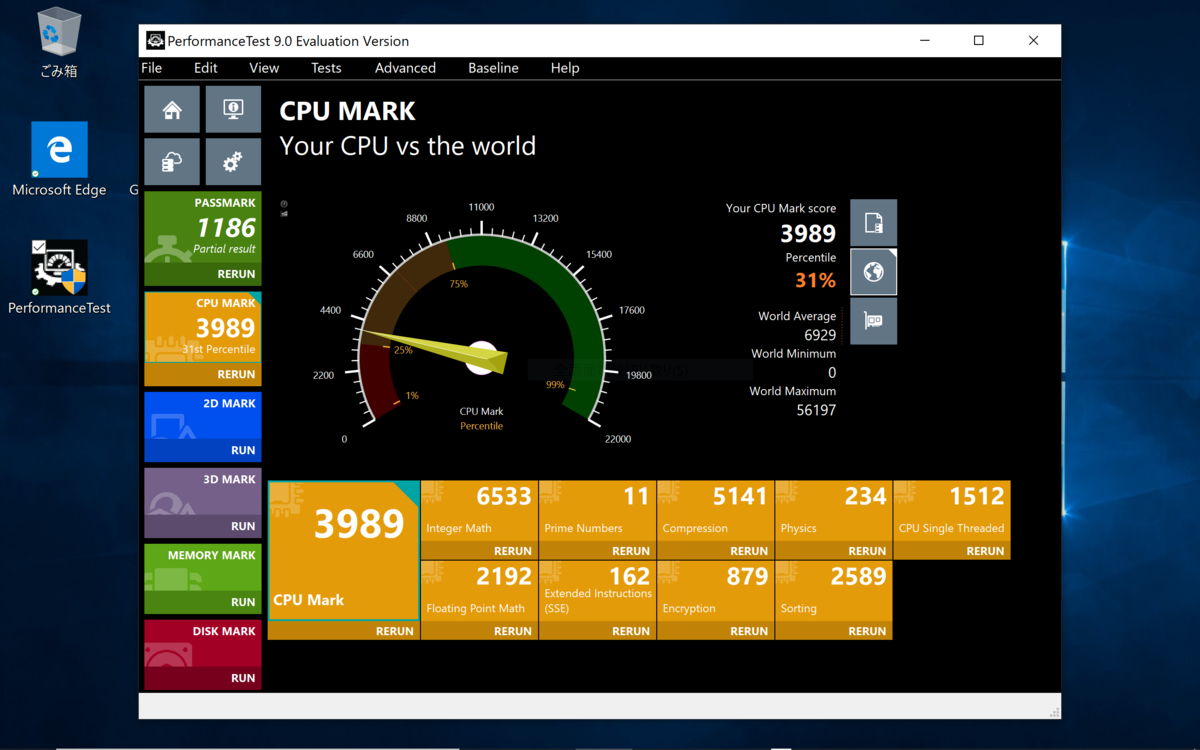The height and width of the screenshot is (750, 1200).
Task: Run the Memory Mark test
Action: pyautogui.click(x=243, y=602)
